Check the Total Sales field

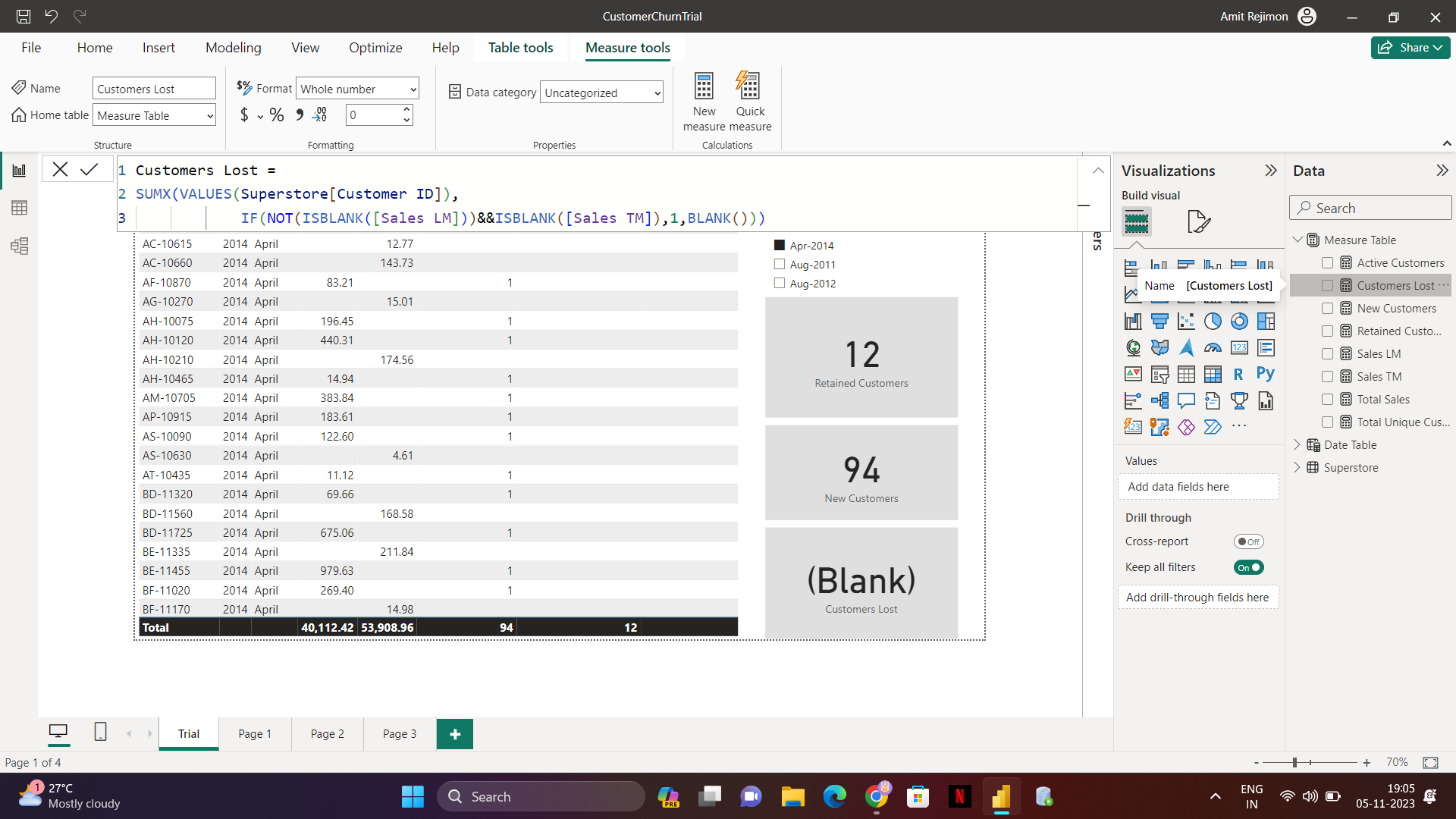pos(1327,400)
